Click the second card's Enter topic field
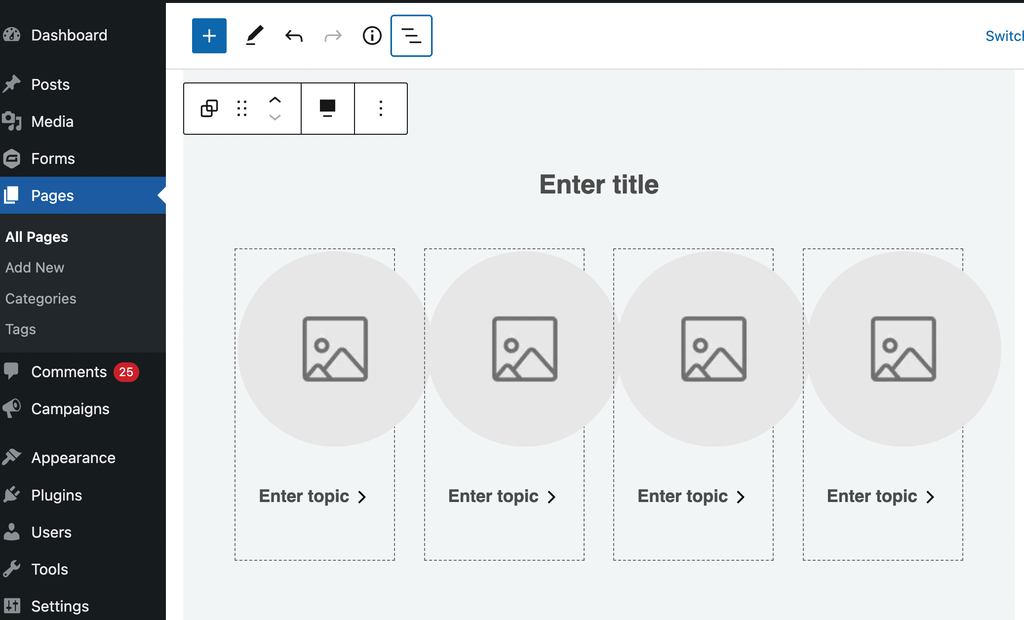Viewport: 1024px width, 620px height. pos(493,497)
